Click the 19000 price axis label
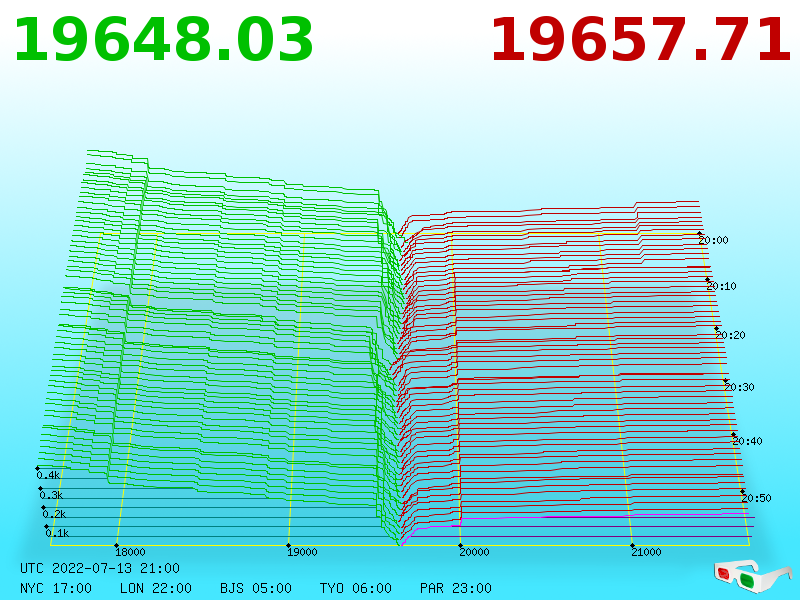The width and height of the screenshot is (800, 600). tap(302, 552)
